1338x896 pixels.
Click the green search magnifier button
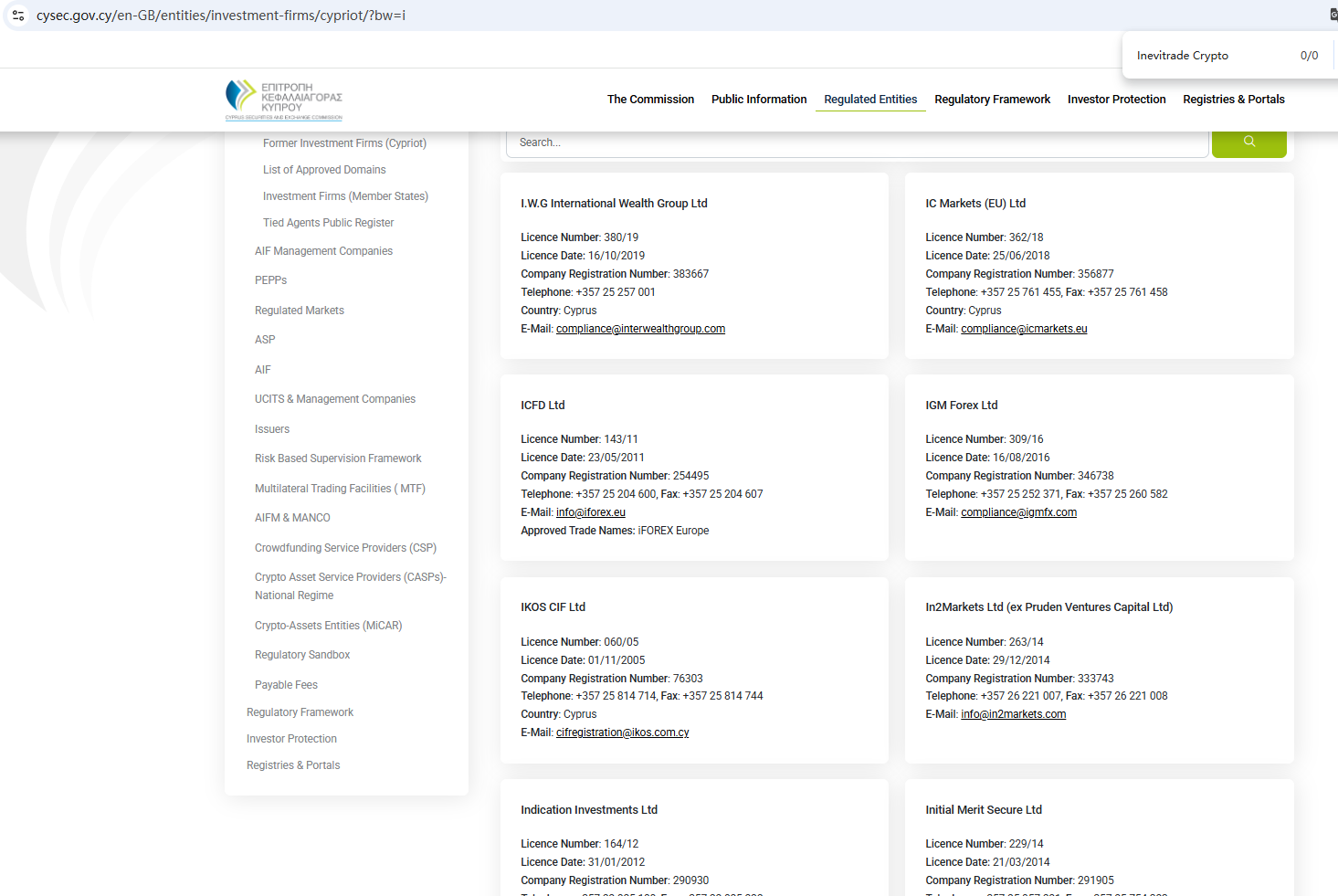pos(1248,142)
